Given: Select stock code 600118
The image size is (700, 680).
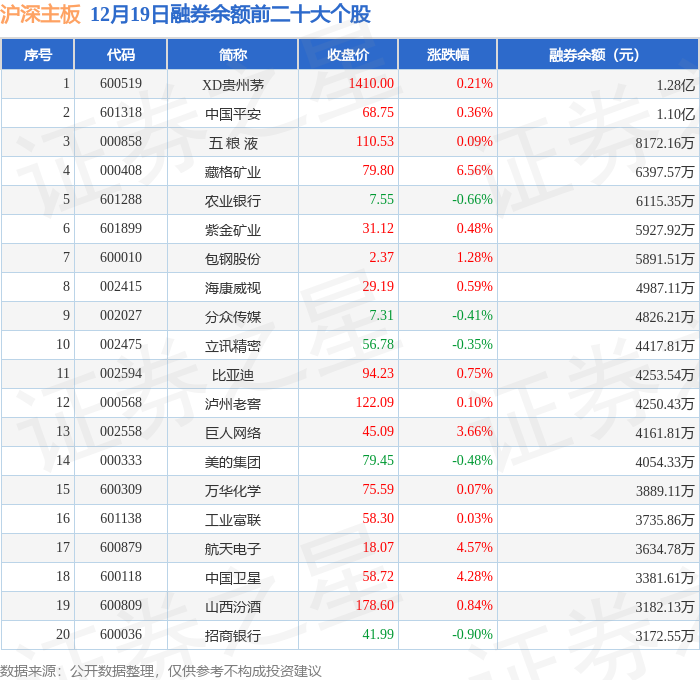Looking at the screenshot, I should (x=121, y=577).
